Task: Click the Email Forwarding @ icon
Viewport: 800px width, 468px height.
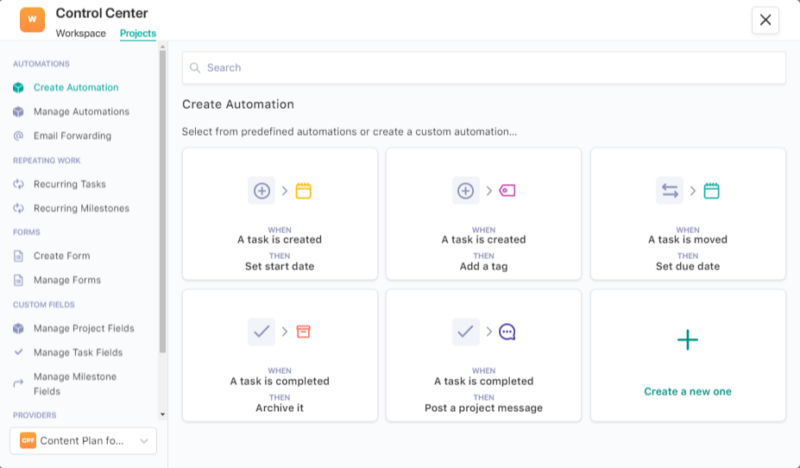Action: coord(18,136)
